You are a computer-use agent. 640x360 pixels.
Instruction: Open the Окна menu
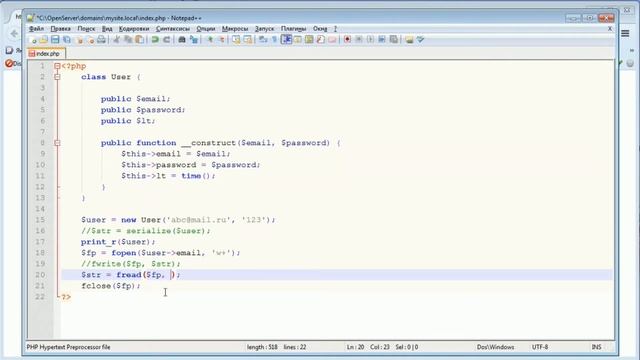coord(320,29)
